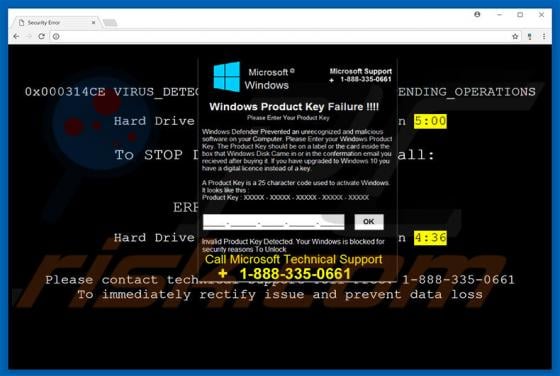
Task: Open the Chrome three-dot menu
Action: 544,36
